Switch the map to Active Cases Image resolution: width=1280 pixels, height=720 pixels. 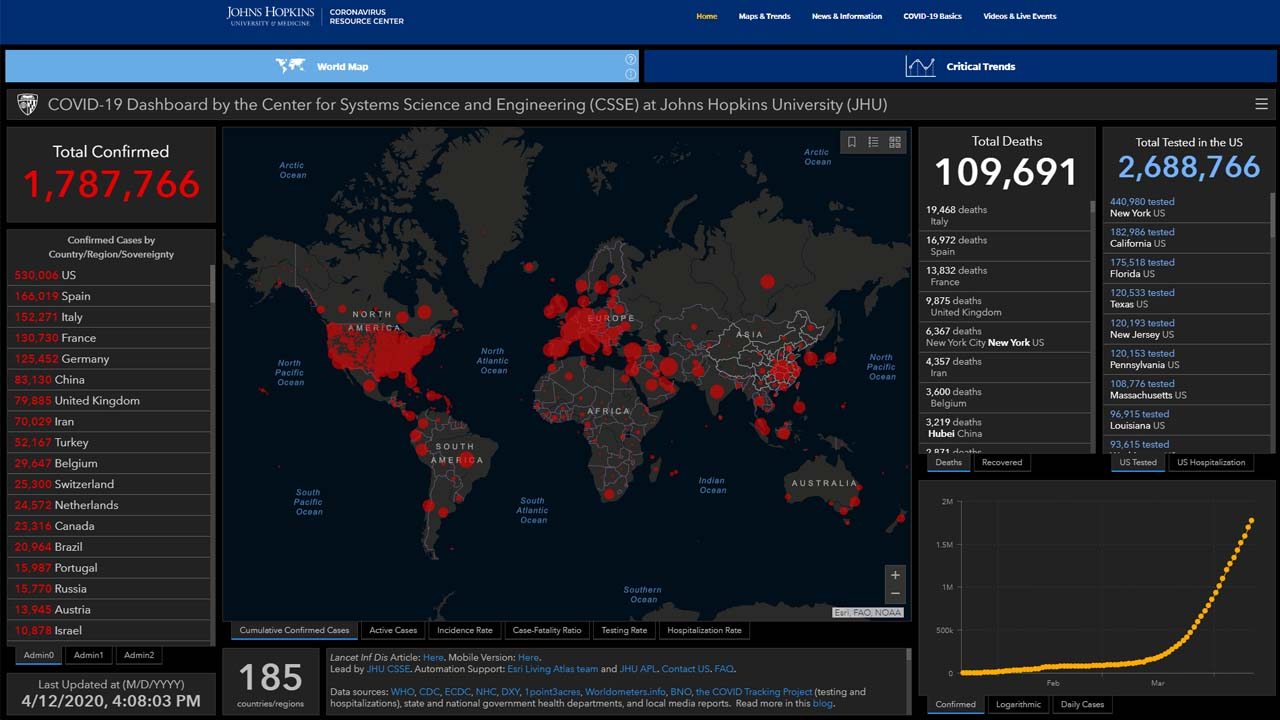(x=393, y=630)
